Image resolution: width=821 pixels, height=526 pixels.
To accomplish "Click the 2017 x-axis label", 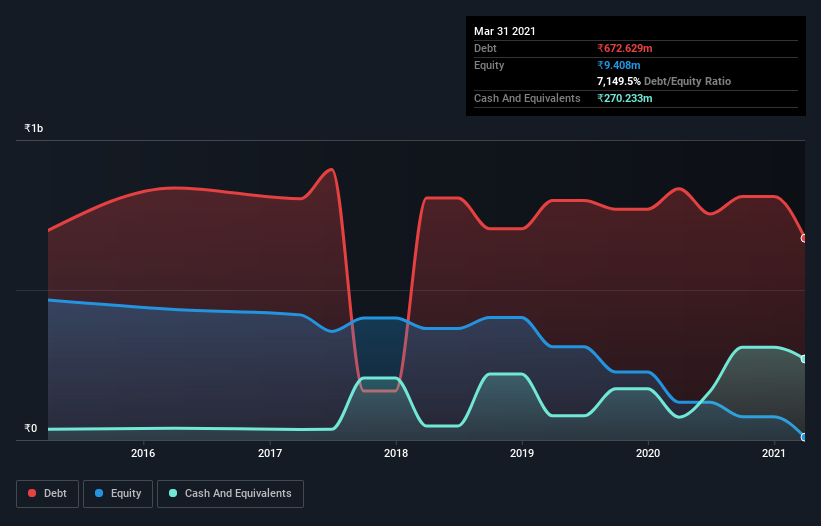I will point(270,453).
